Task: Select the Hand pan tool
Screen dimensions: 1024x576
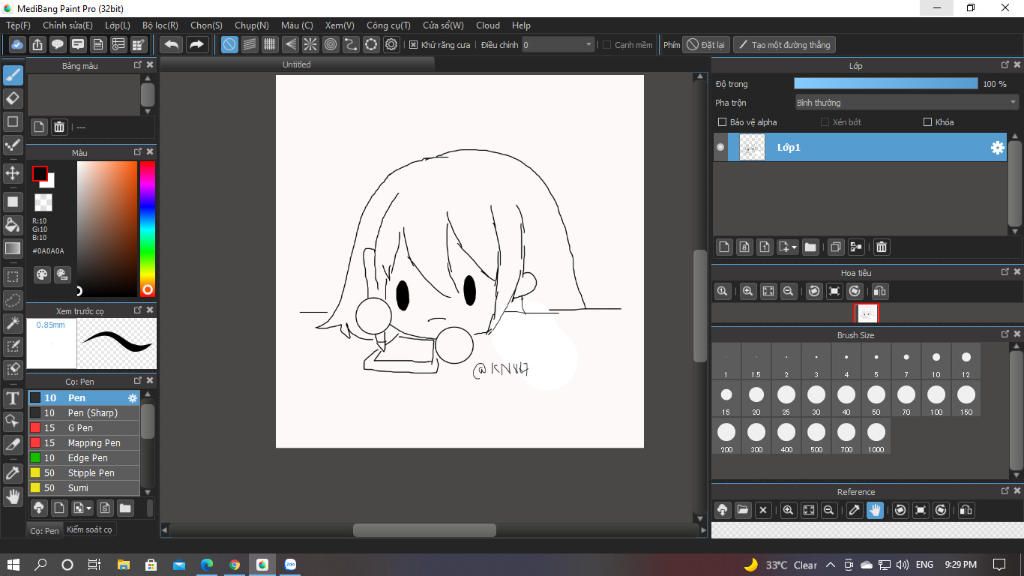Action: 12,497
